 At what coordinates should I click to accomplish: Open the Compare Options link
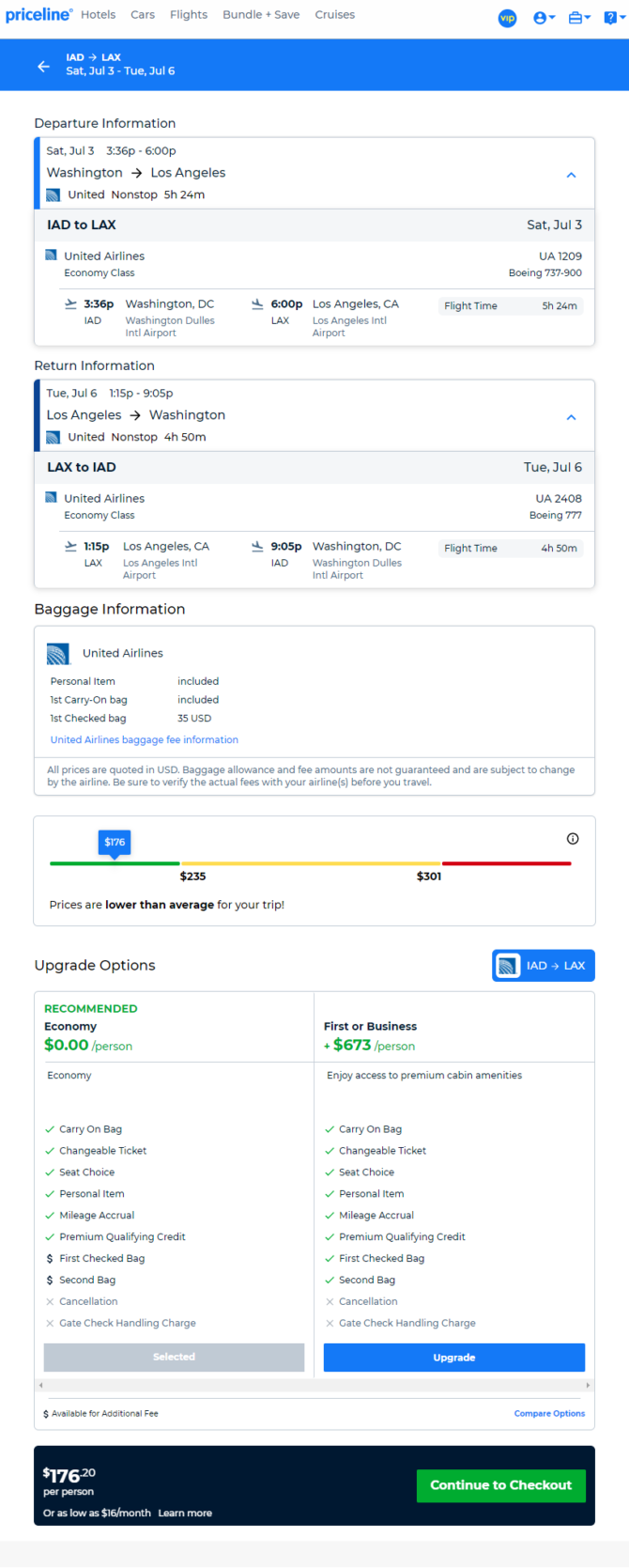point(549,1414)
